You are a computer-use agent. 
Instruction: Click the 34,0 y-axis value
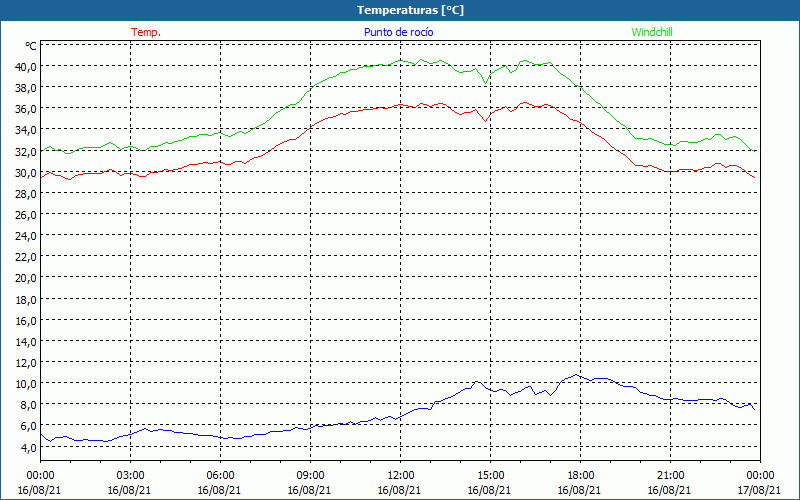click(x=27, y=130)
